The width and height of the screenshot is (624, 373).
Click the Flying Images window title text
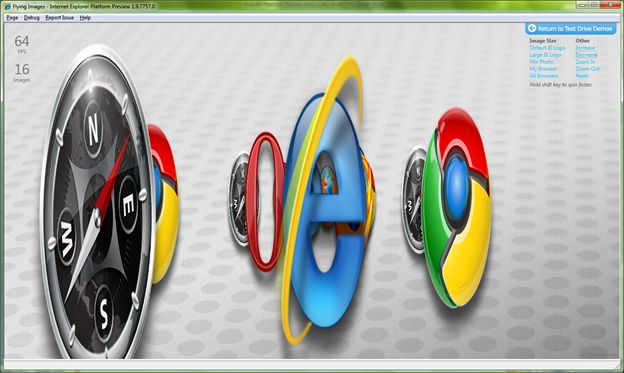coord(84,6)
